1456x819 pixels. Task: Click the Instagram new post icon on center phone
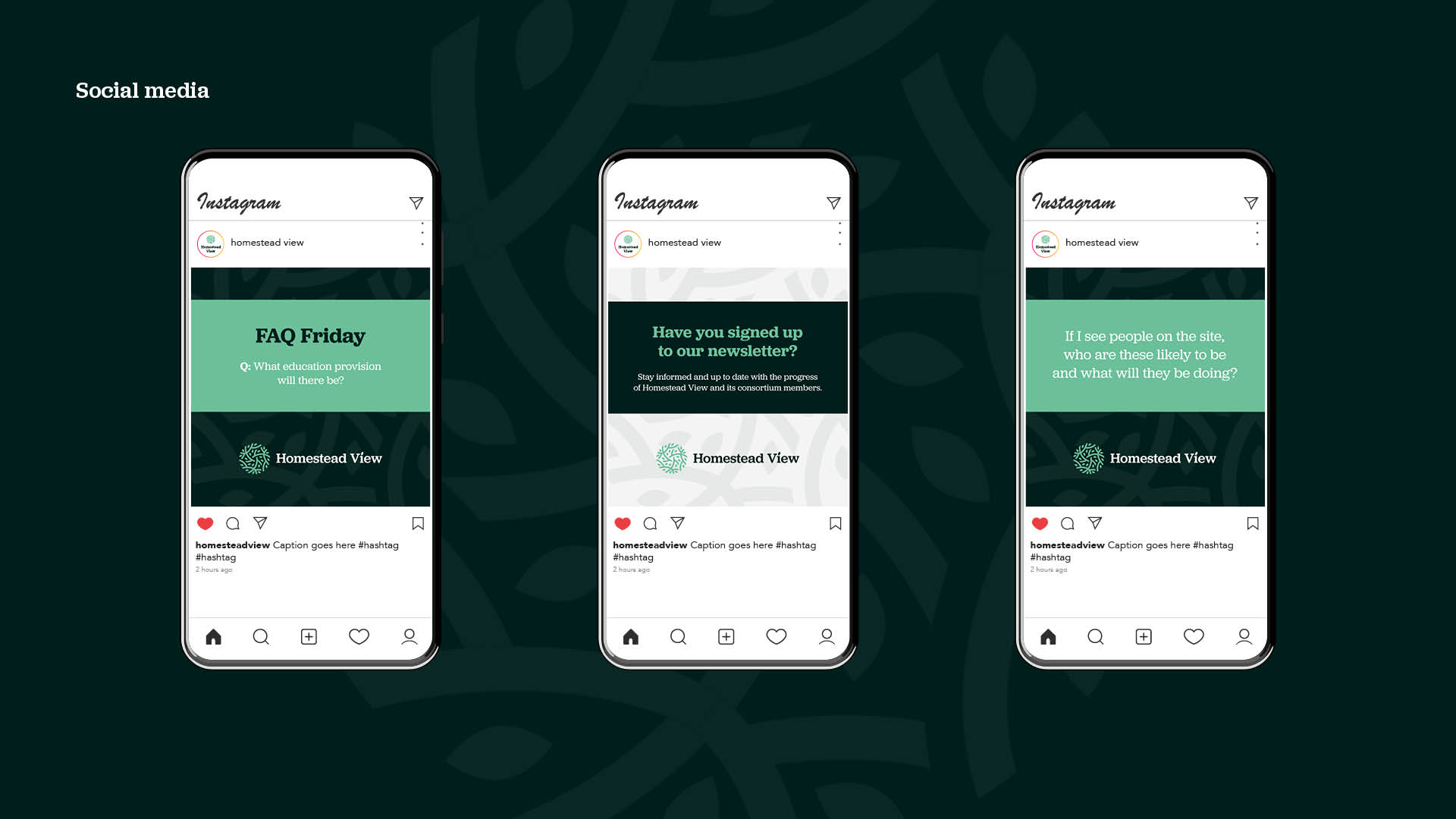(728, 636)
